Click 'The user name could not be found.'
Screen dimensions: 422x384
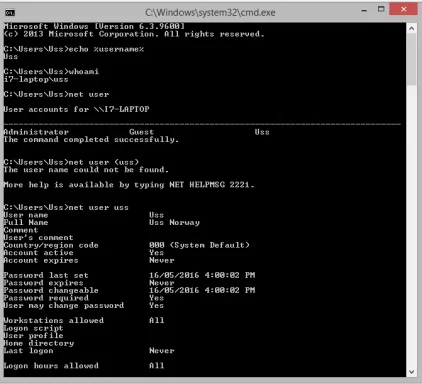coord(86,170)
